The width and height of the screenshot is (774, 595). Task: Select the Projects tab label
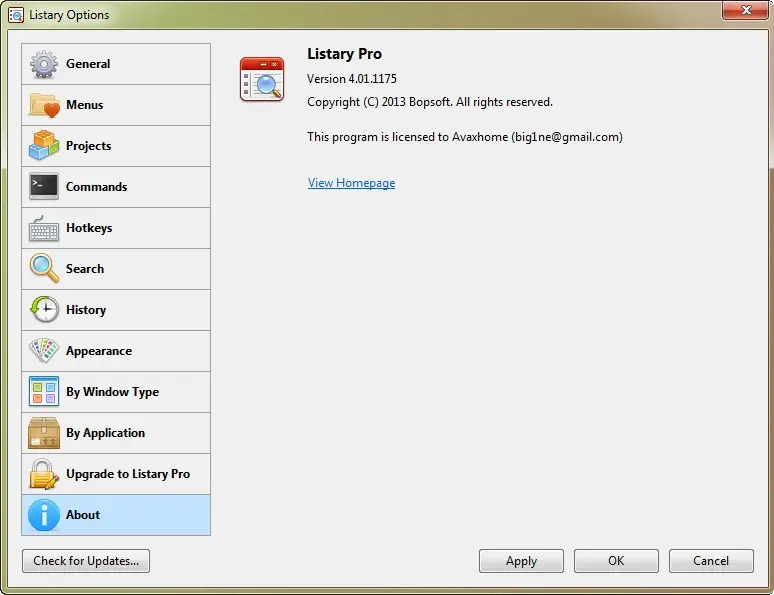(88, 146)
